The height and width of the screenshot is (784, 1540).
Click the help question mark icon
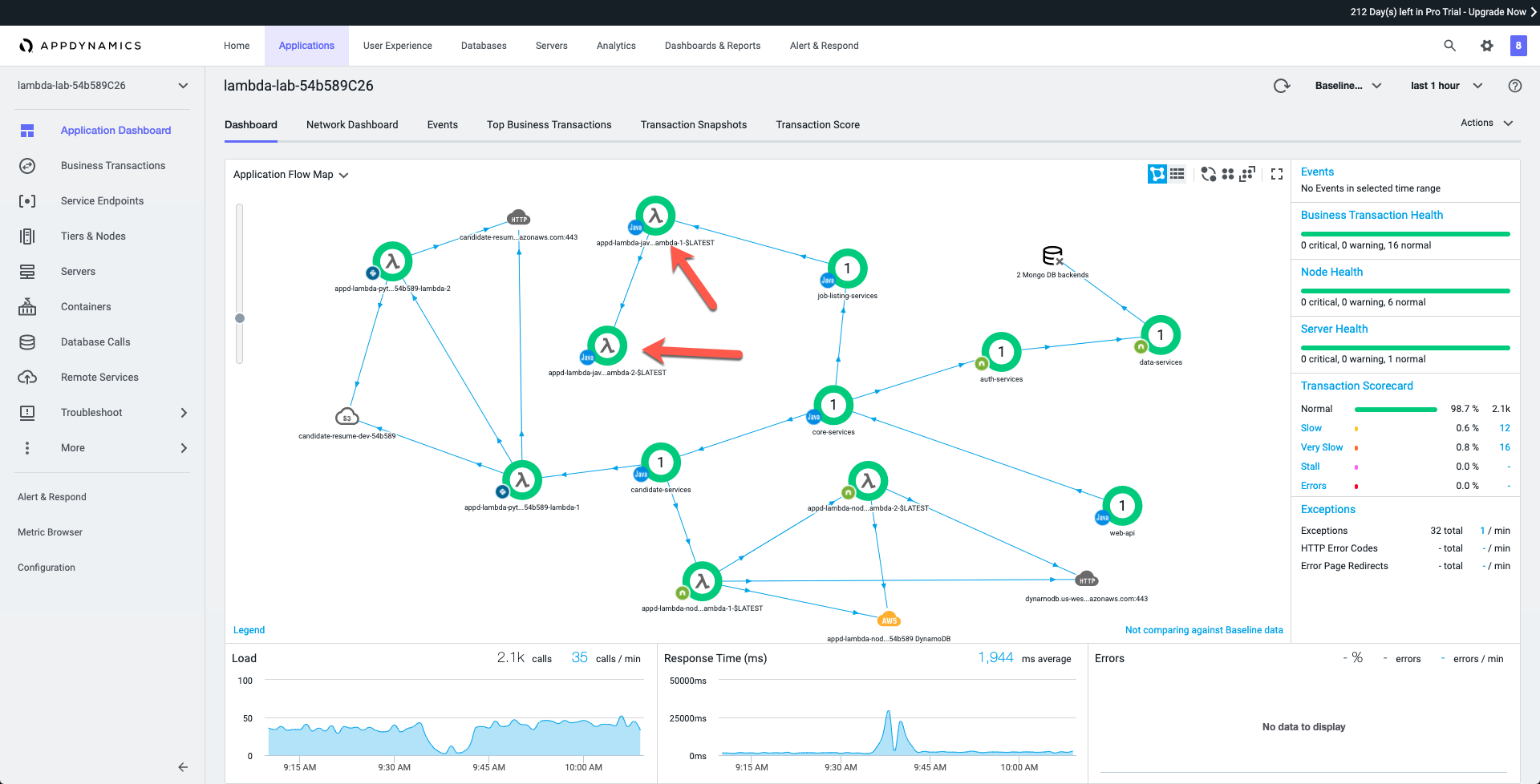click(x=1514, y=86)
